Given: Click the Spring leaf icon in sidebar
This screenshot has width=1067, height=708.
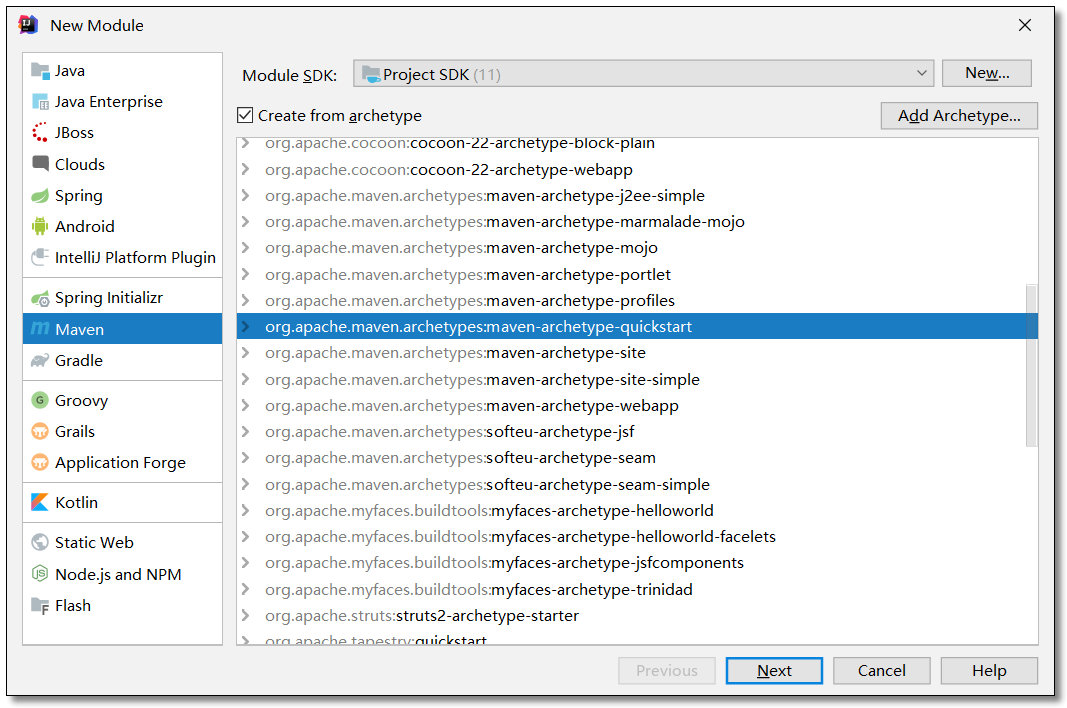Looking at the screenshot, I should (40, 196).
